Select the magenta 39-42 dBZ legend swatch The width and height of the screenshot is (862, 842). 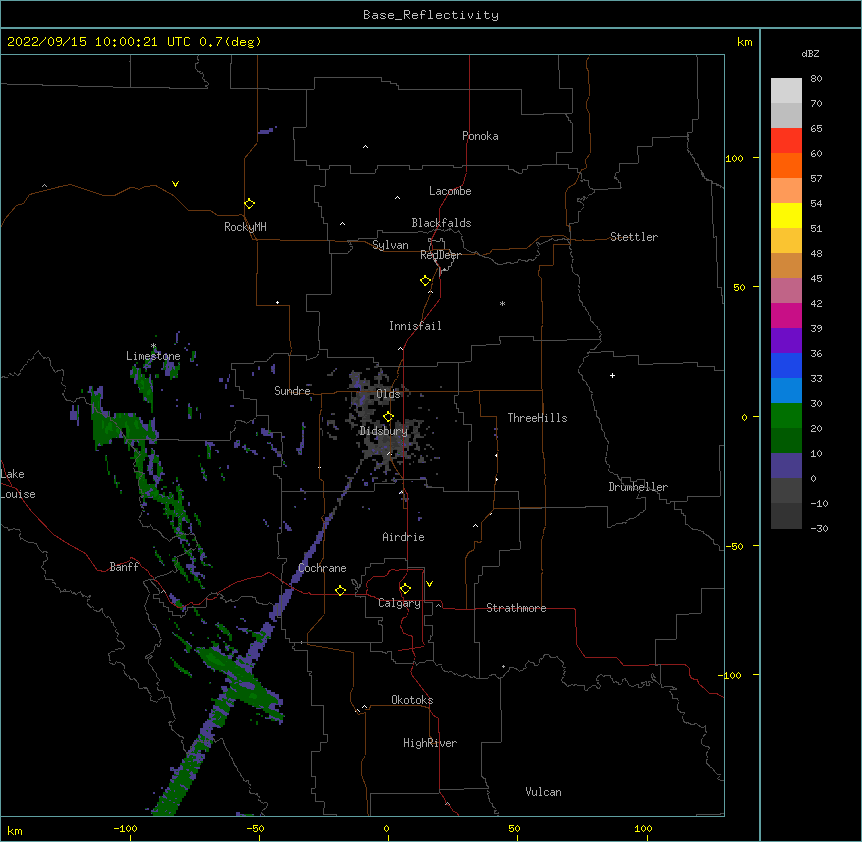[786, 315]
